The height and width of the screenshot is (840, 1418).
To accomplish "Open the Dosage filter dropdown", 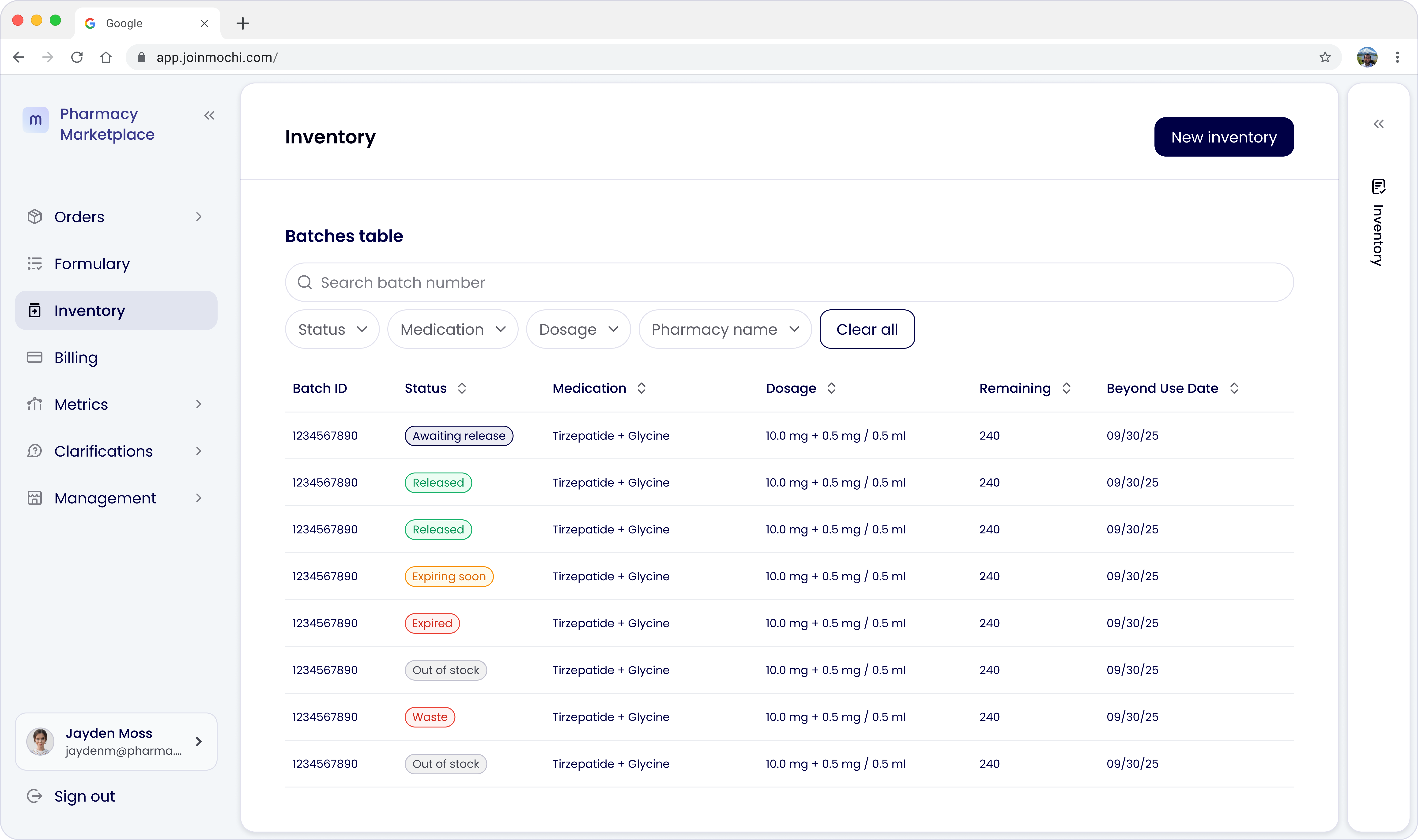I will [x=578, y=330].
